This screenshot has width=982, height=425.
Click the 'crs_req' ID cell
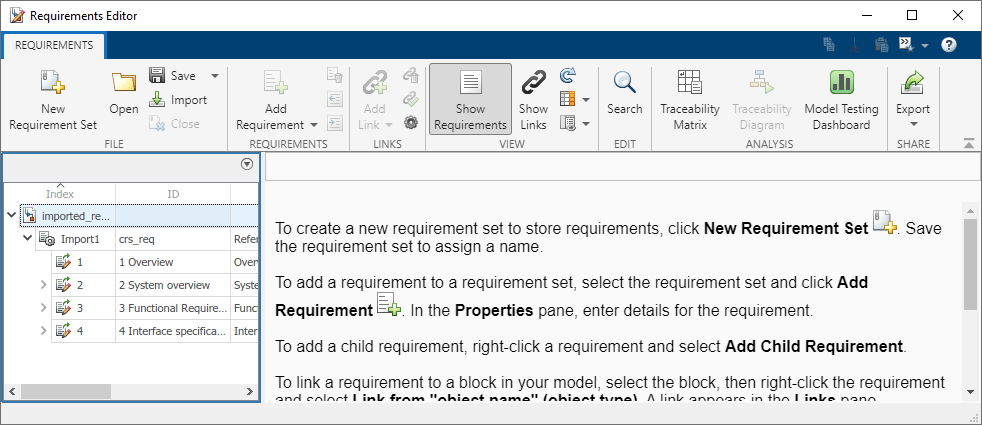[173, 239]
